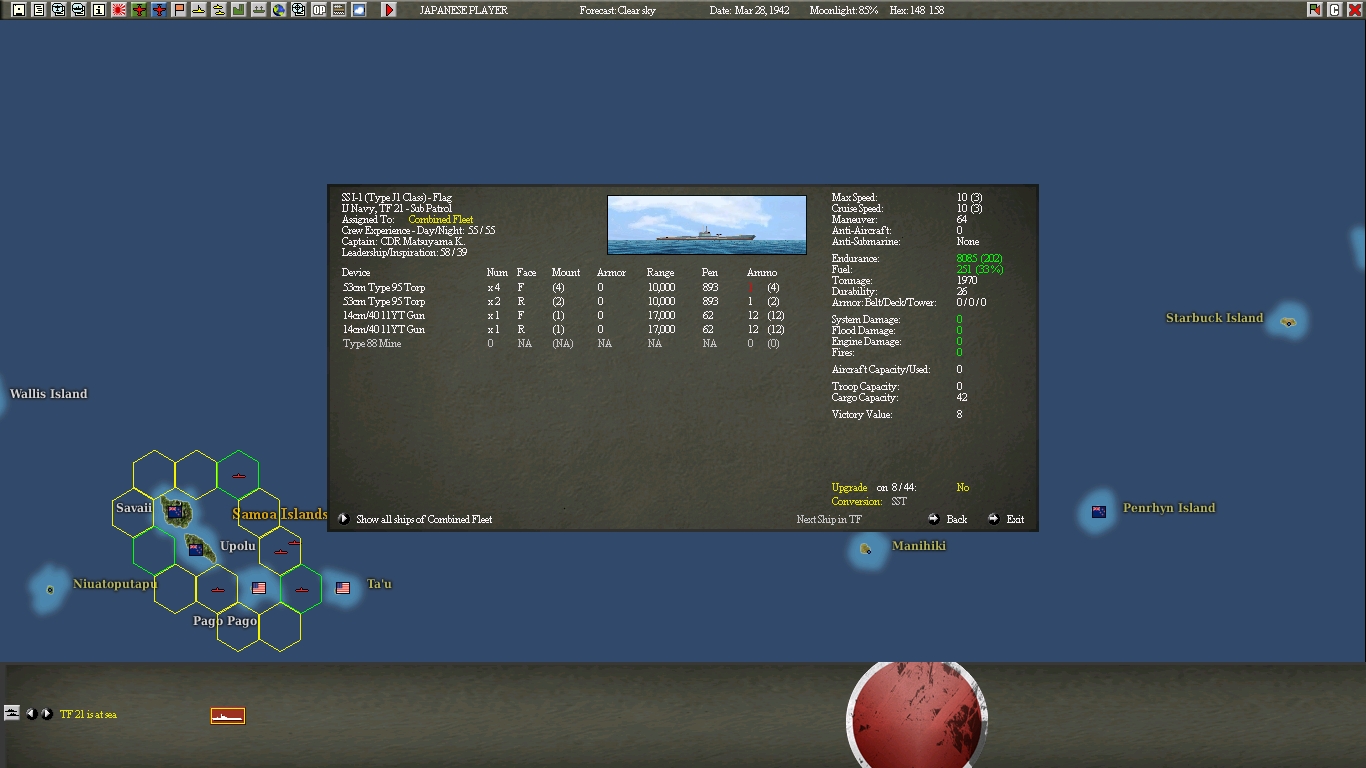Click the yellow Conversion label
This screenshot has width=1366, height=768.
(x=858, y=501)
